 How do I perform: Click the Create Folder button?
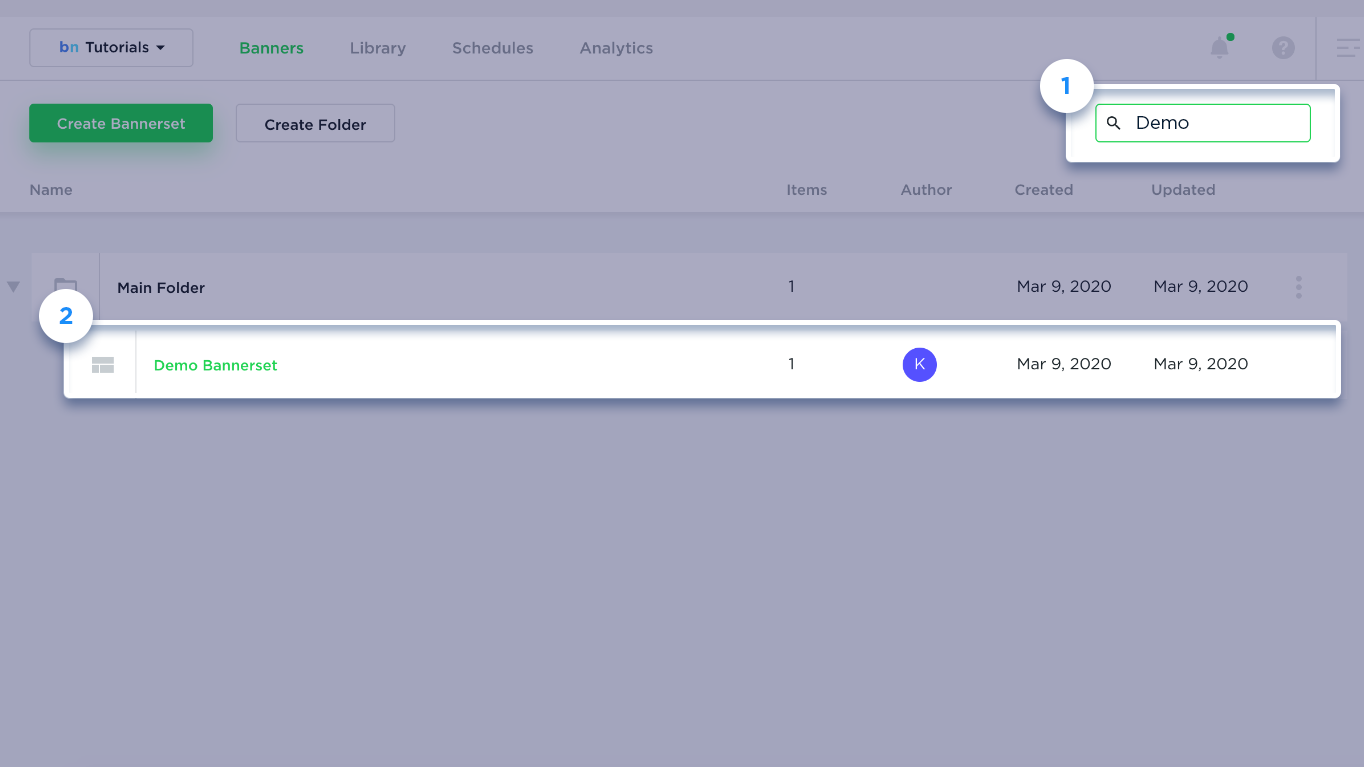[315, 124]
